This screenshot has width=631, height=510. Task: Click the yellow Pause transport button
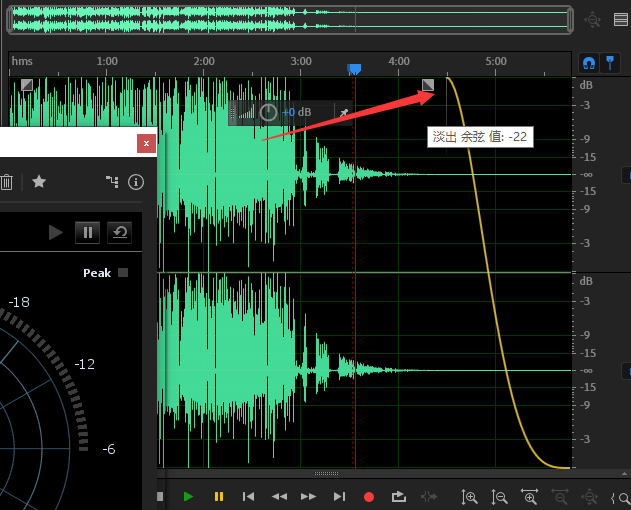coord(219,497)
